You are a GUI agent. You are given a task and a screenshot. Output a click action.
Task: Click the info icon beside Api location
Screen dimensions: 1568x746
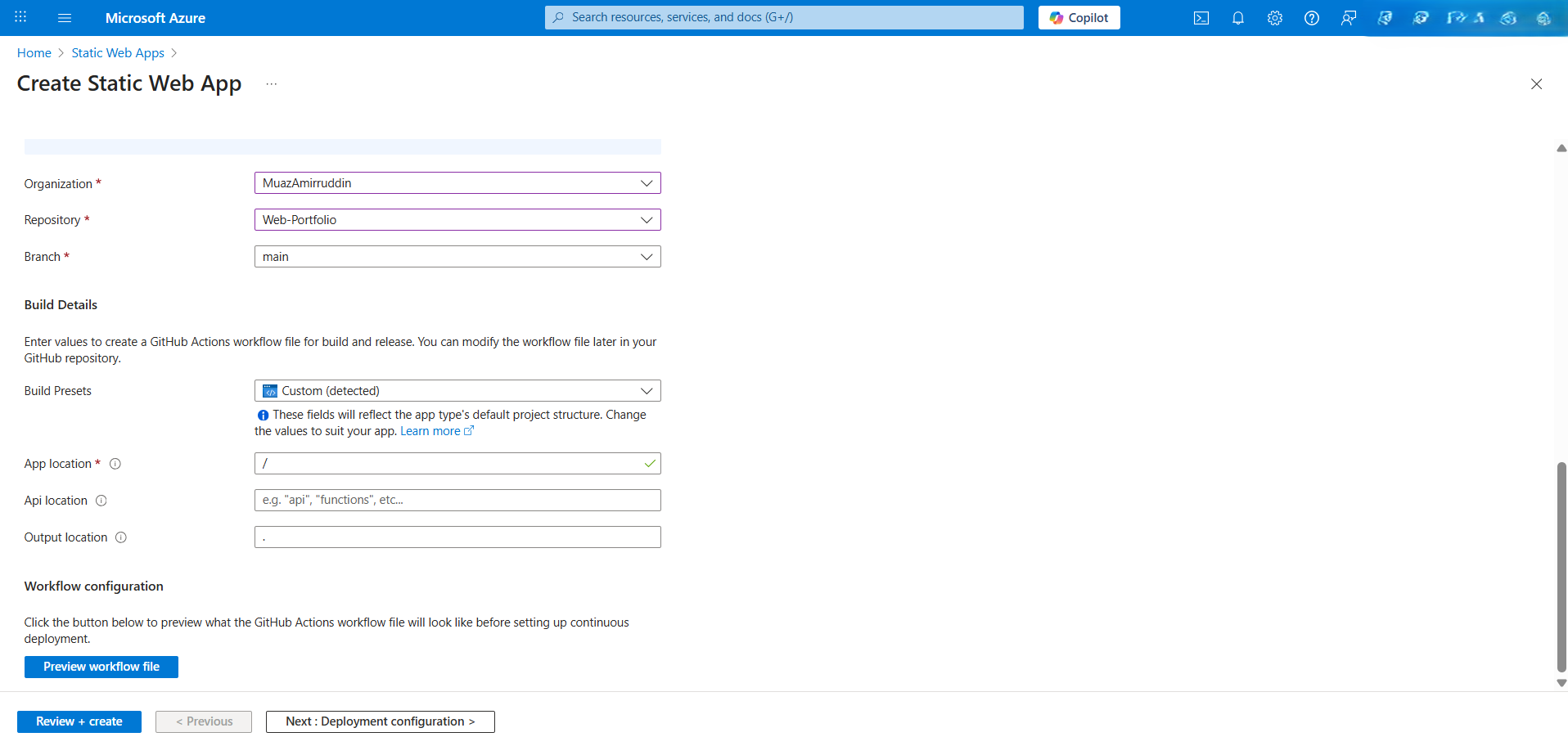click(101, 501)
